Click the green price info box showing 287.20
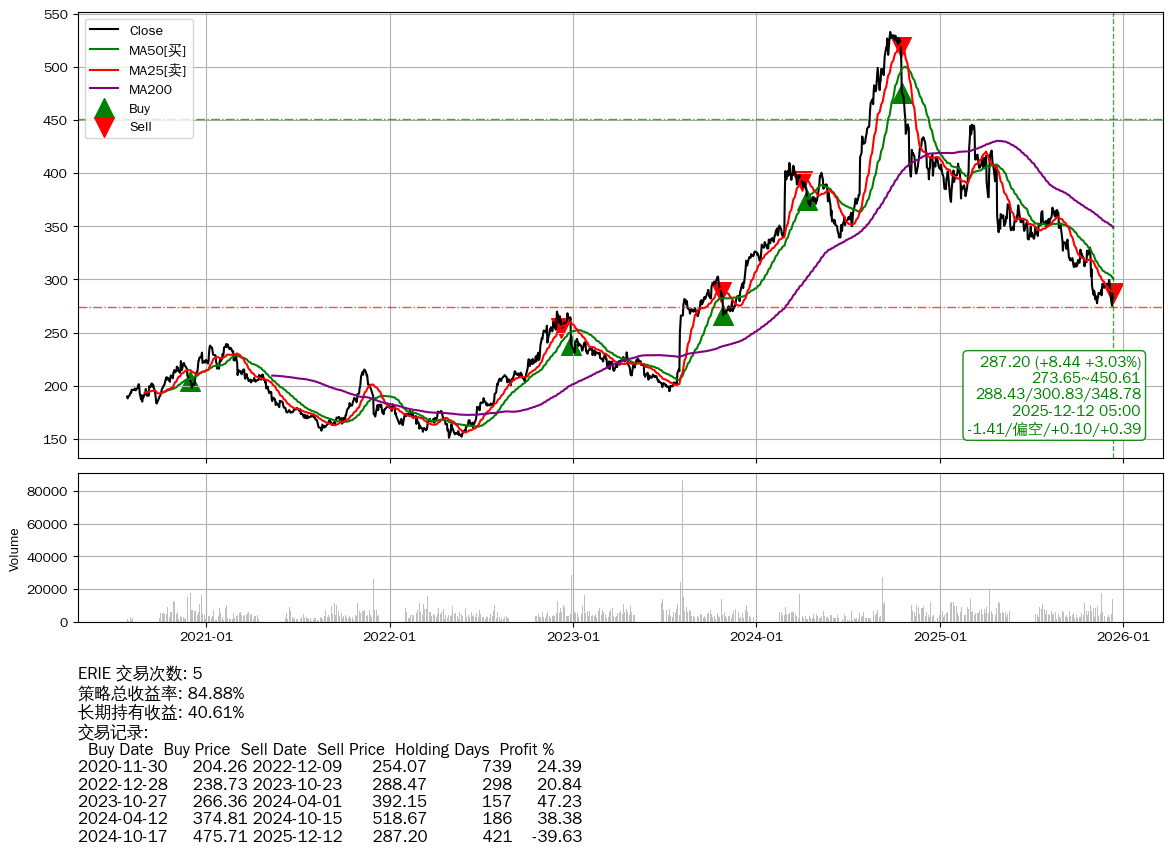 (x=1054, y=395)
